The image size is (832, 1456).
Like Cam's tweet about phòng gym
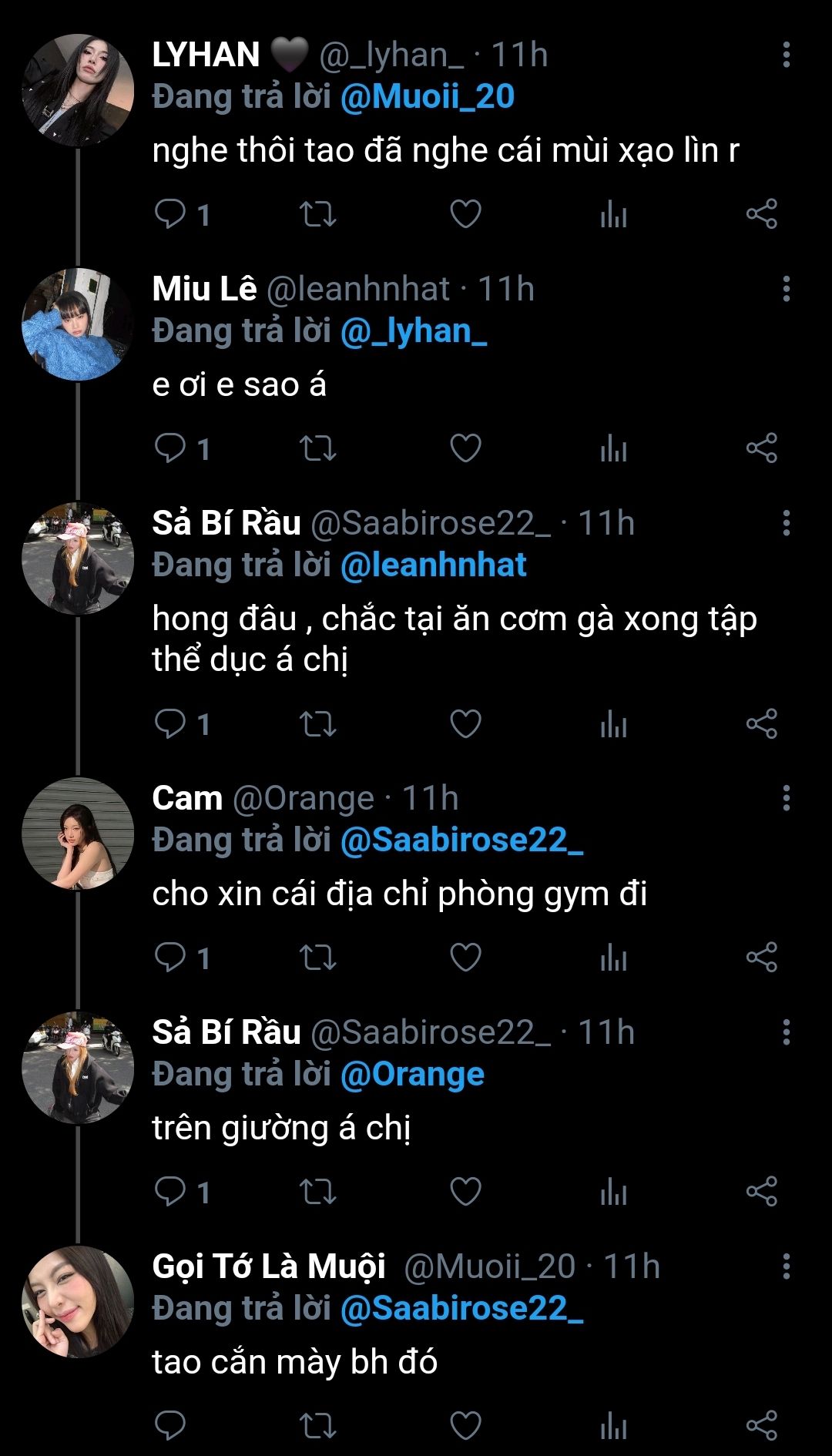pos(465,958)
